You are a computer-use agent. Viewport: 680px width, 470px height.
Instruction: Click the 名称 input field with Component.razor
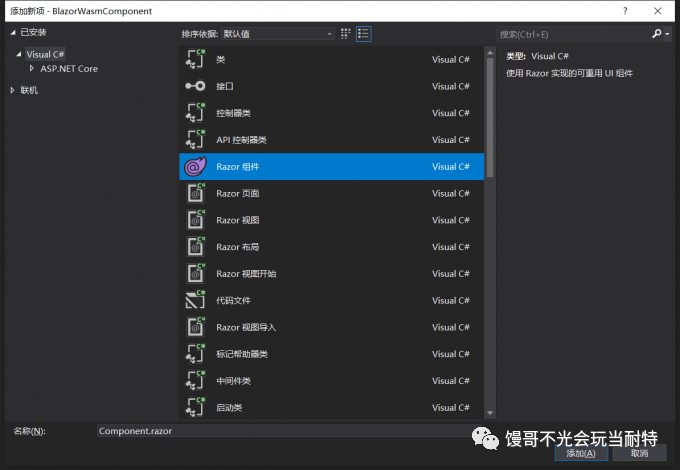pyautogui.click(x=288, y=431)
